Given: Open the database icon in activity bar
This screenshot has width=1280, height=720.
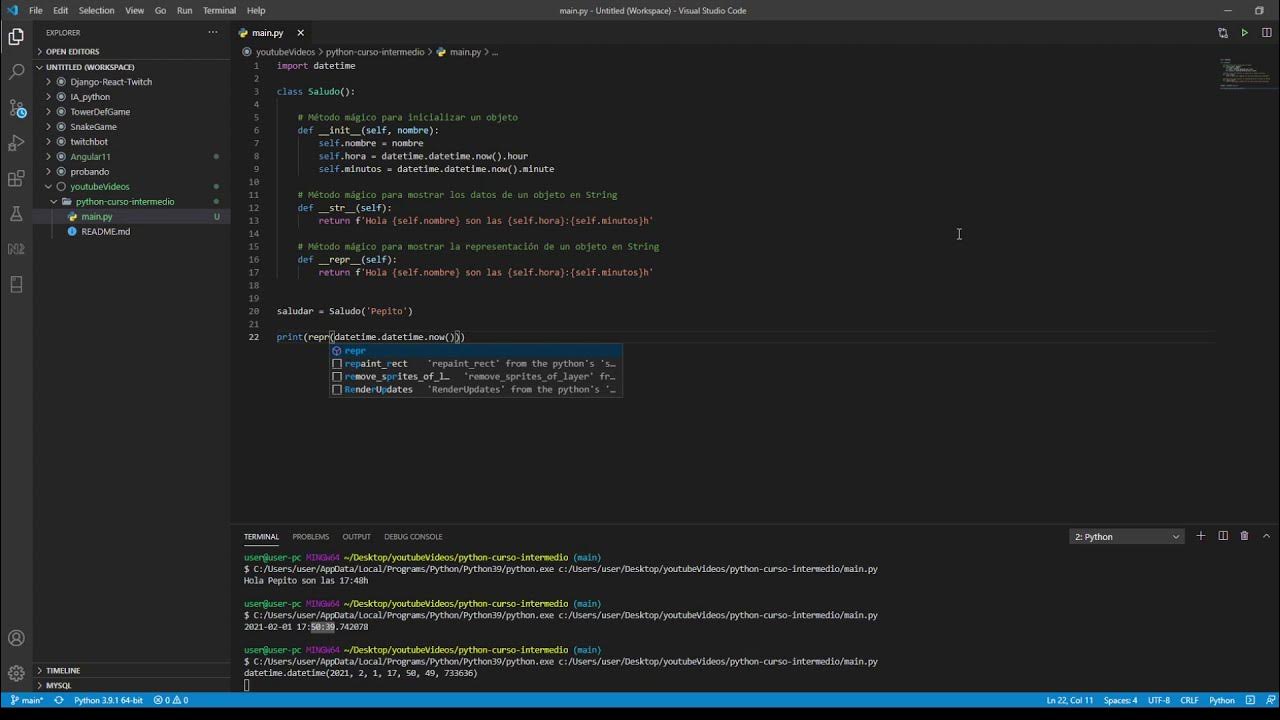Looking at the screenshot, I should tap(16, 285).
